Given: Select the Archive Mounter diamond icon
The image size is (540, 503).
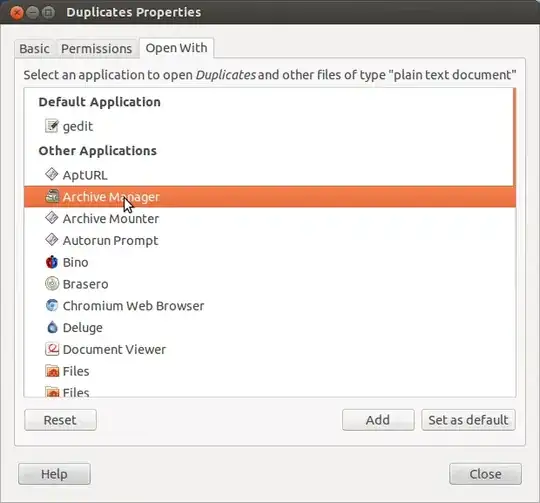Looking at the screenshot, I should pyautogui.click(x=52, y=218).
